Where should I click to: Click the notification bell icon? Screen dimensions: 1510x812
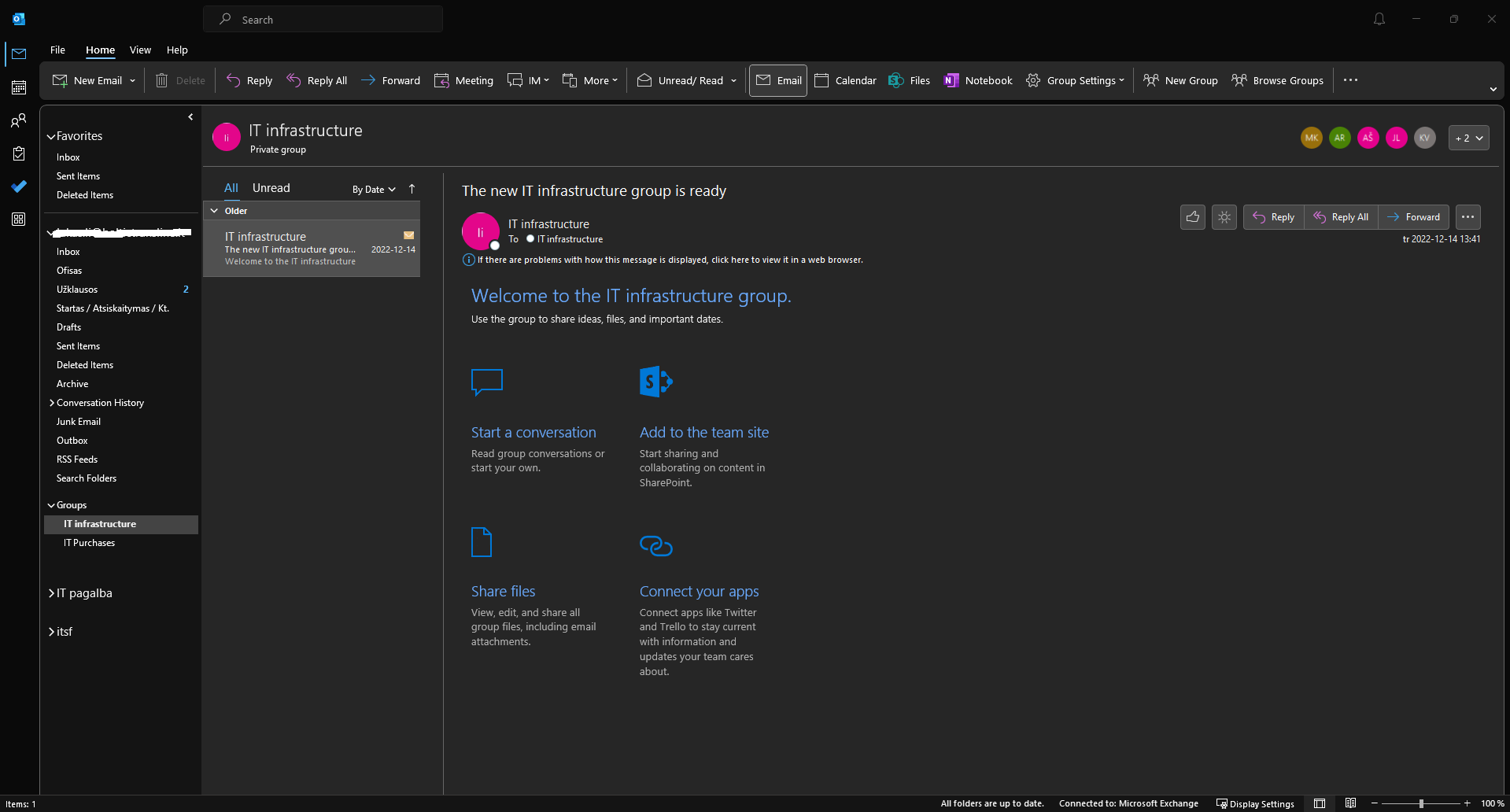click(1379, 19)
